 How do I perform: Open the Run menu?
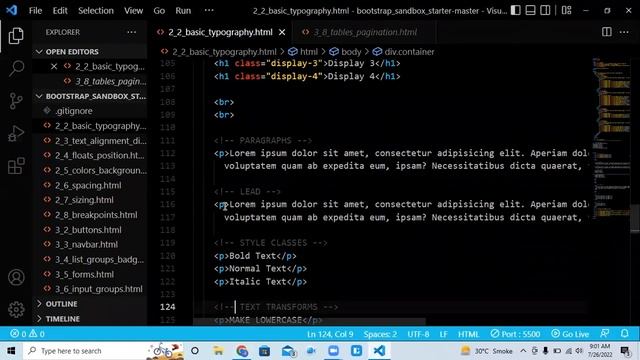183,11
